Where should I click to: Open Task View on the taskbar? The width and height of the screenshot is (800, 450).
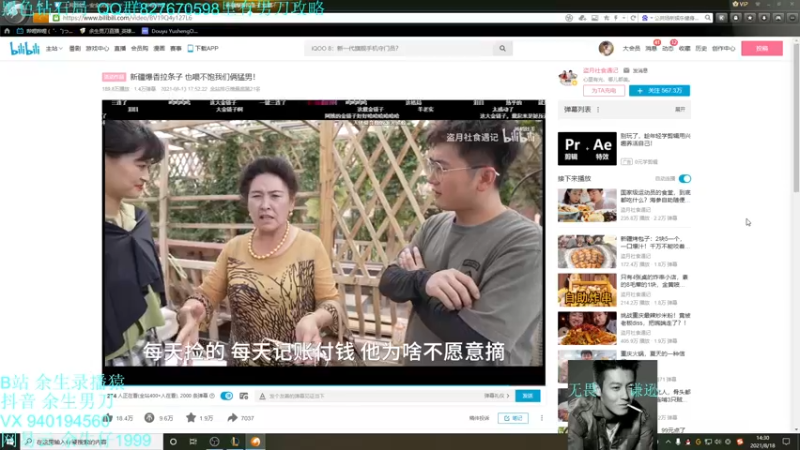pyautogui.click(x=193, y=442)
